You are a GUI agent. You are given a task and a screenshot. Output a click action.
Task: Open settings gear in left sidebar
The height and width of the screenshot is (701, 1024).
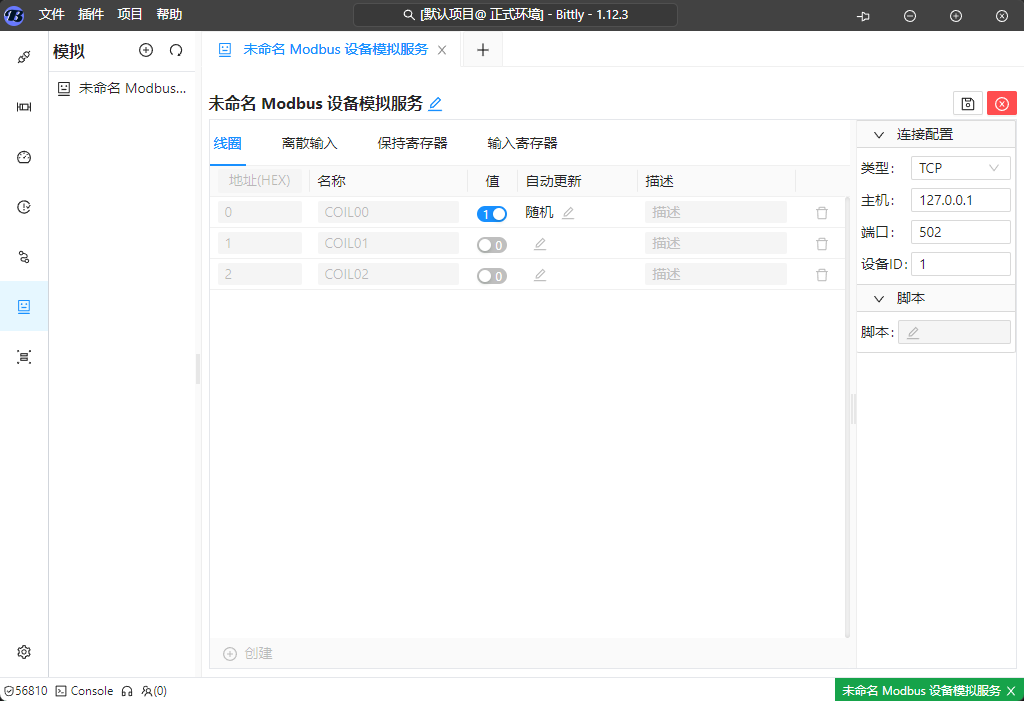tap(24, 652)
